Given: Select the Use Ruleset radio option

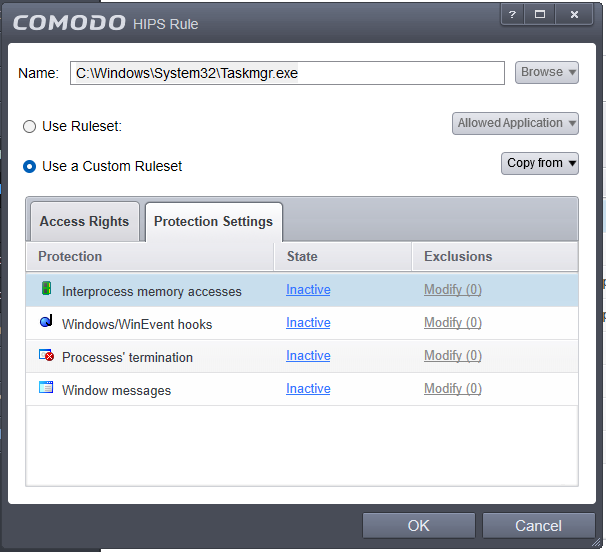Looking at the screenshot, I should [x=30, y=127].
